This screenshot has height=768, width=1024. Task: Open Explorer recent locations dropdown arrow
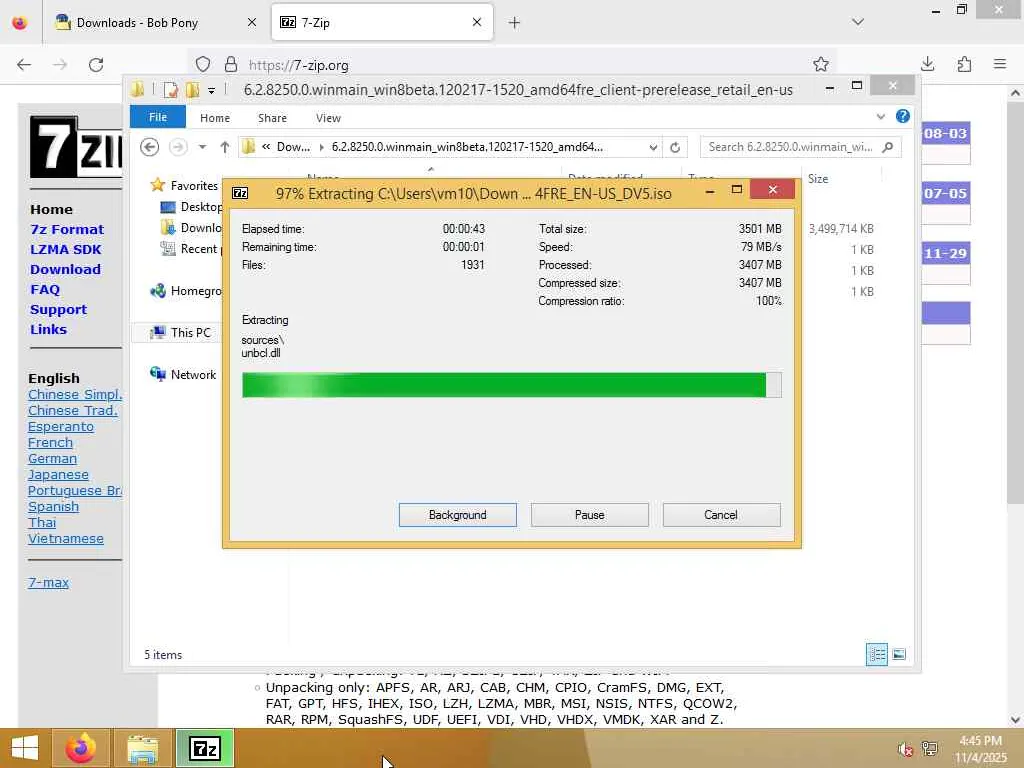[202, 147]
